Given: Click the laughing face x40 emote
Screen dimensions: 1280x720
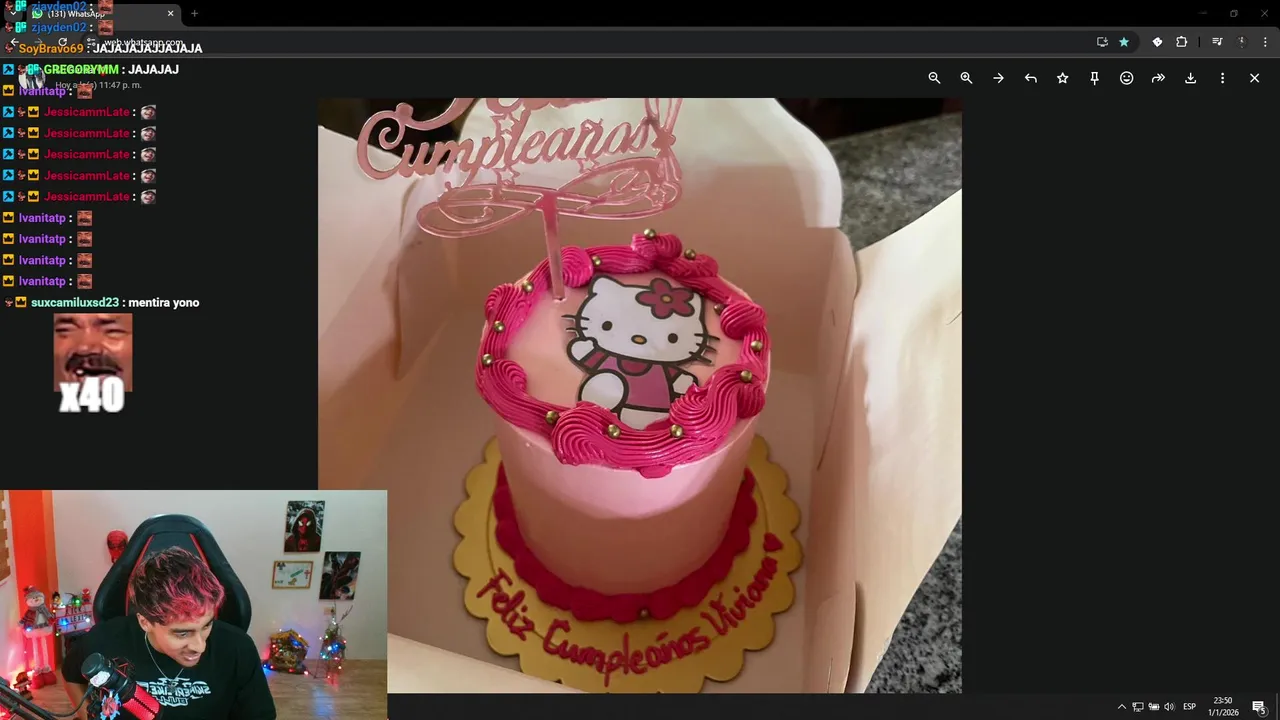Looking at the screenshot, I should (x=92, y=363).
